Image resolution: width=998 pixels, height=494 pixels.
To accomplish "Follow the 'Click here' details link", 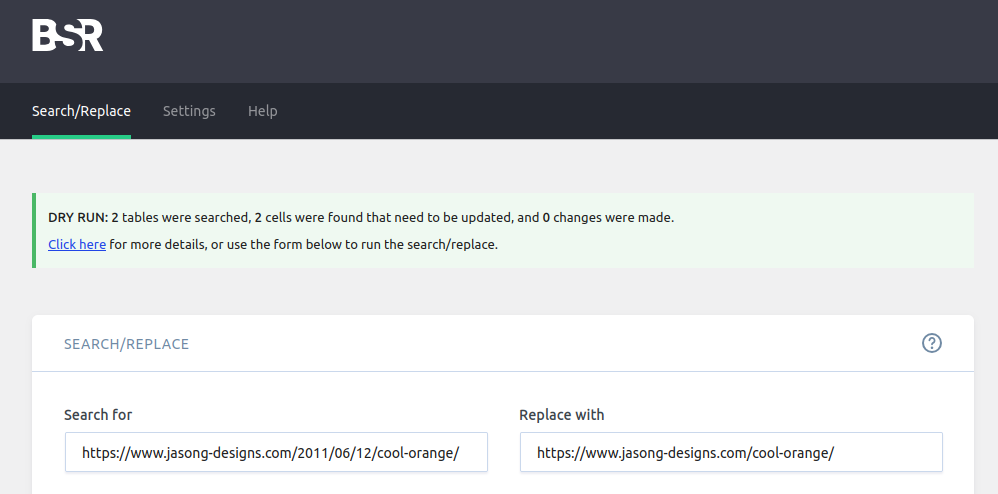I will coord(77,244).
